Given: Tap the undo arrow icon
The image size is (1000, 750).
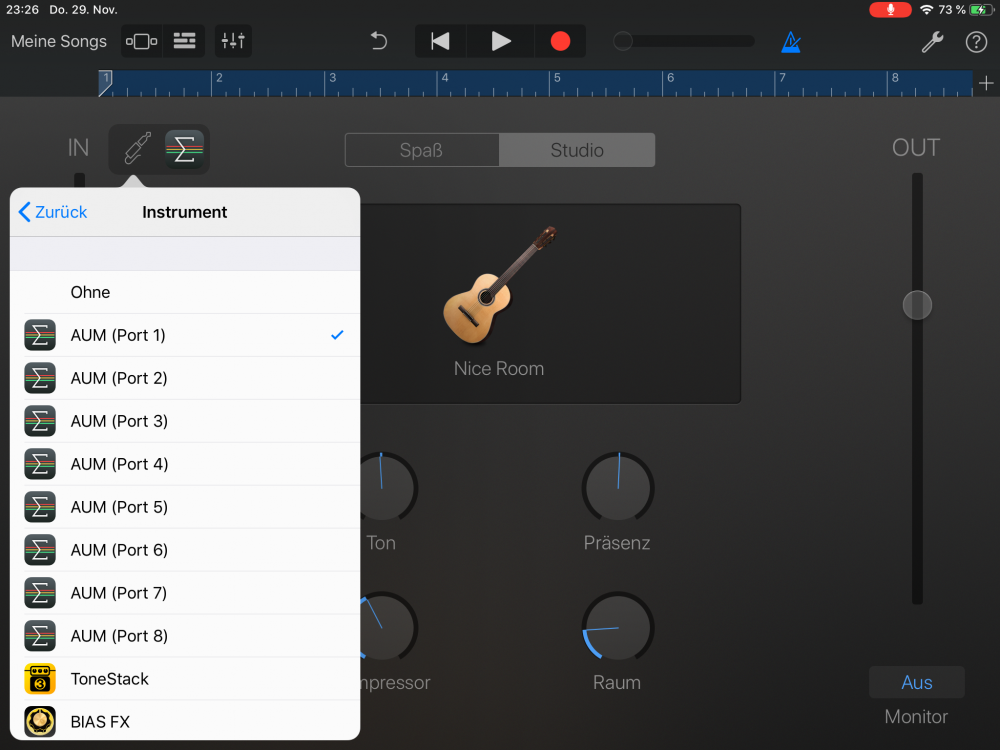Looking at the screenshot, I should [x=379, y=41].
